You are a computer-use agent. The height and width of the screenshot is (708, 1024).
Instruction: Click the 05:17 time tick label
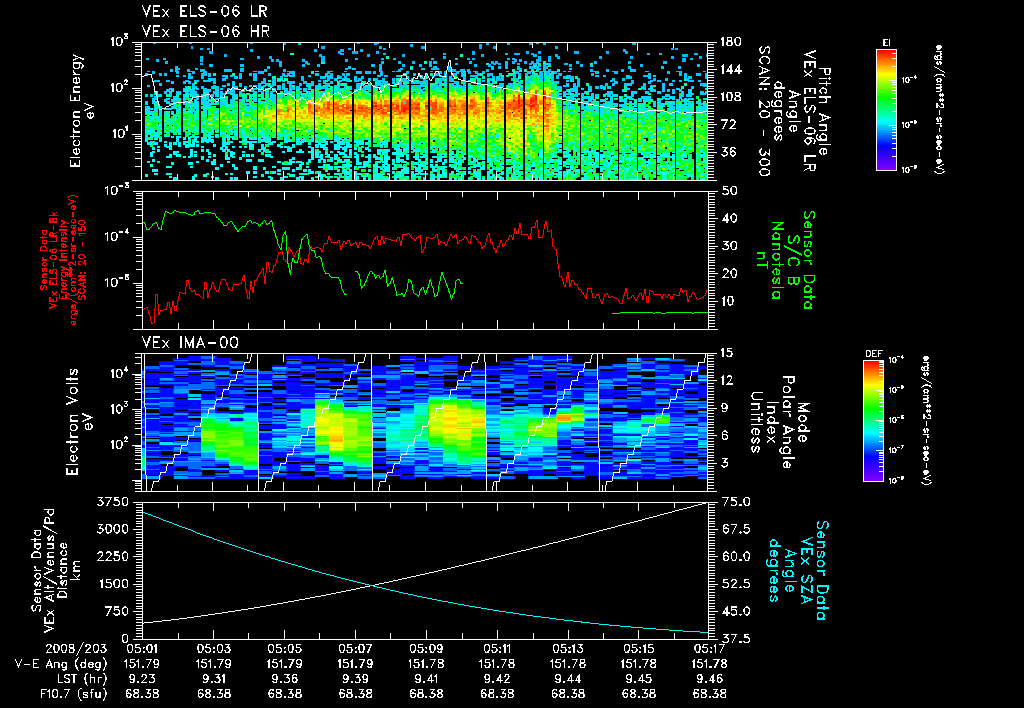click(x=709, y=649)
